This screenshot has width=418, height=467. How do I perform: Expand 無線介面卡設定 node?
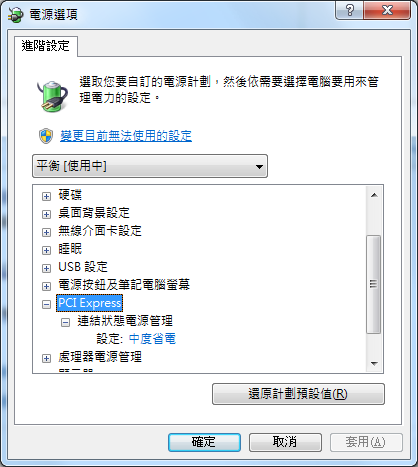pyautogui.click(x=46, y=232)
